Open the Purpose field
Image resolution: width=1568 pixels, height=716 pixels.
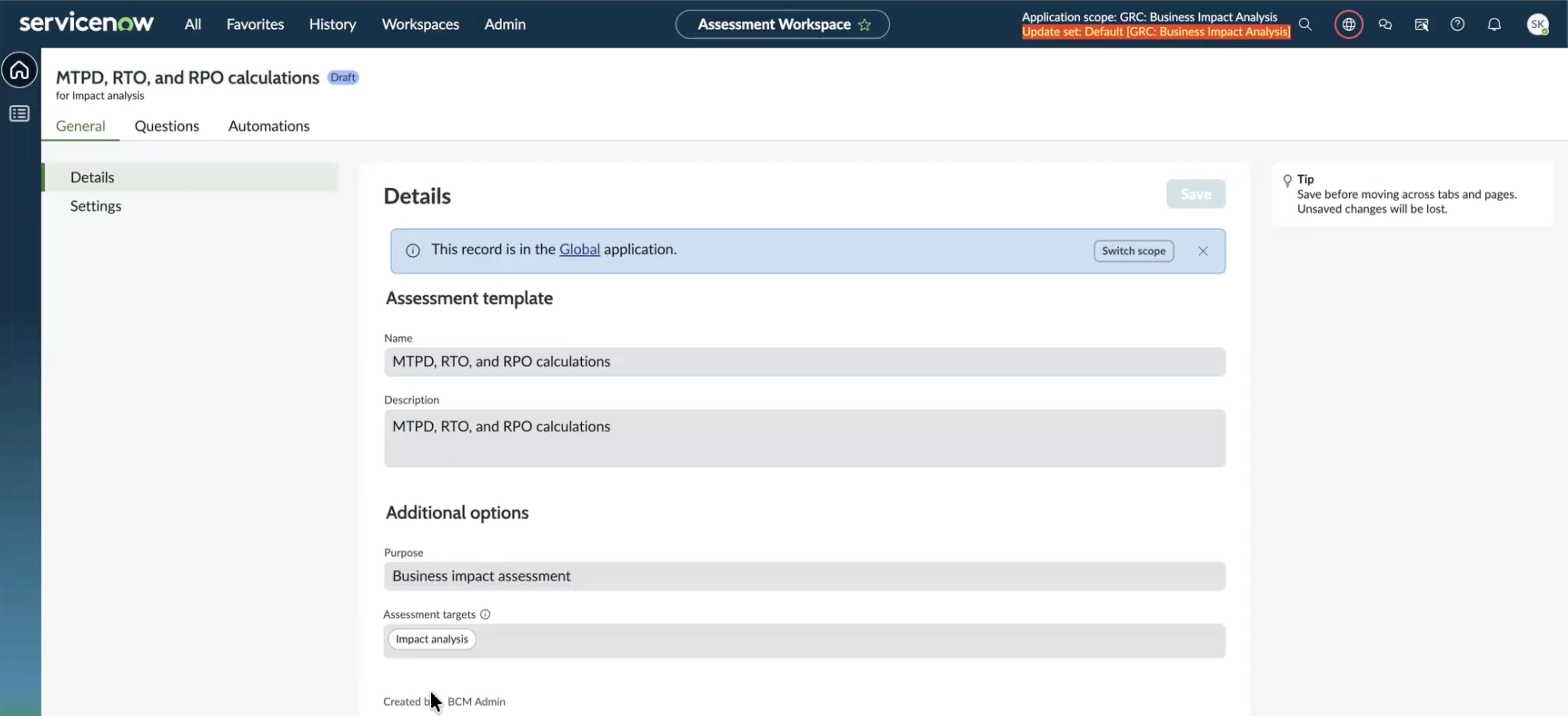point(804,576)
